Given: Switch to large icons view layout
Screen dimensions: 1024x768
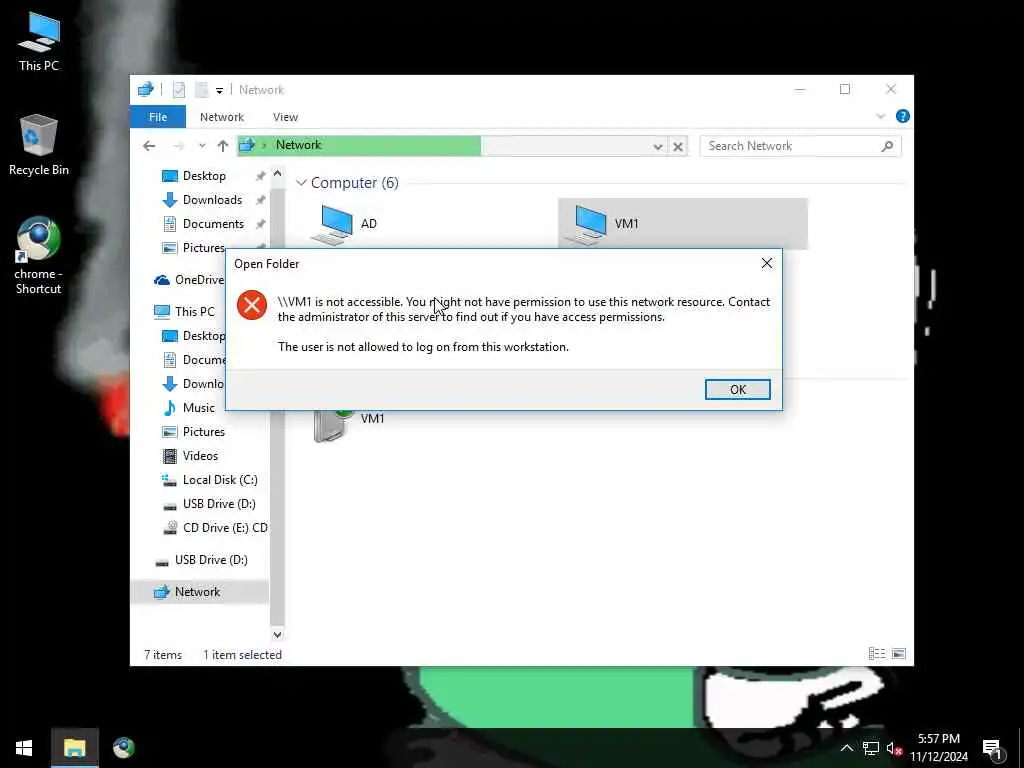Looking at the screenshot, I should click(899, 654).
